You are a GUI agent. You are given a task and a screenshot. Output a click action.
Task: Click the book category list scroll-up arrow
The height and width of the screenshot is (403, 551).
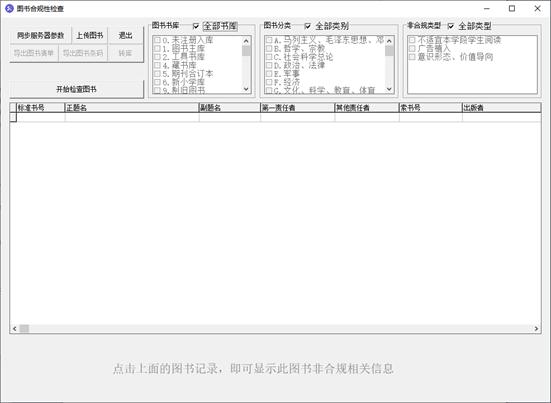(x=389, y=41)
